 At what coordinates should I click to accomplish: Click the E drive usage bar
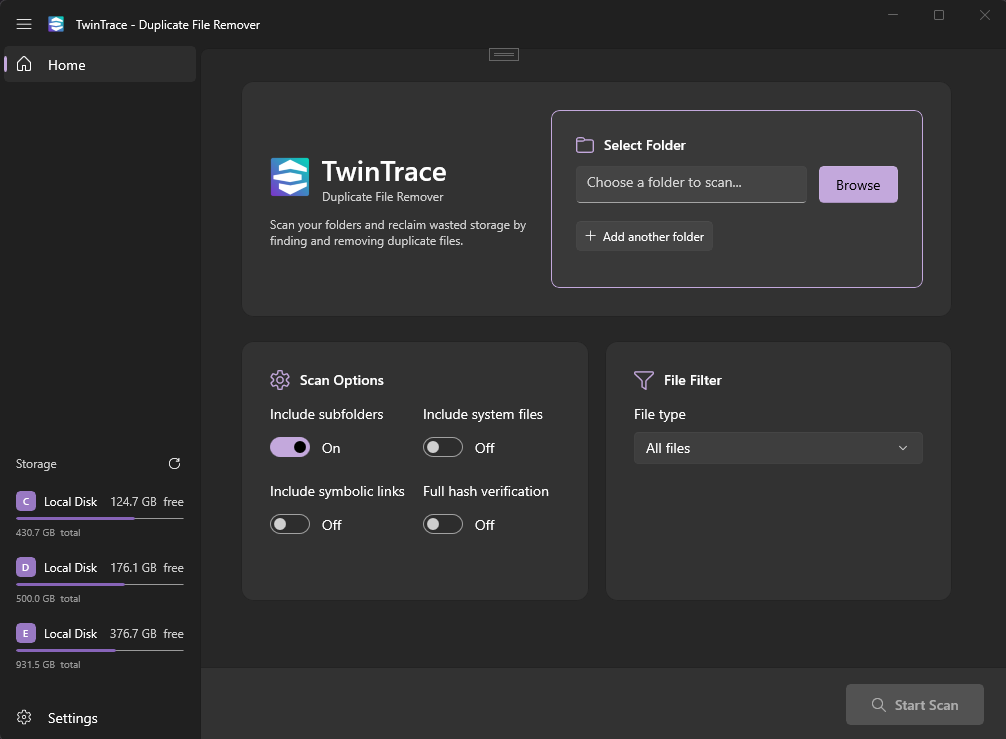point(99,650)
